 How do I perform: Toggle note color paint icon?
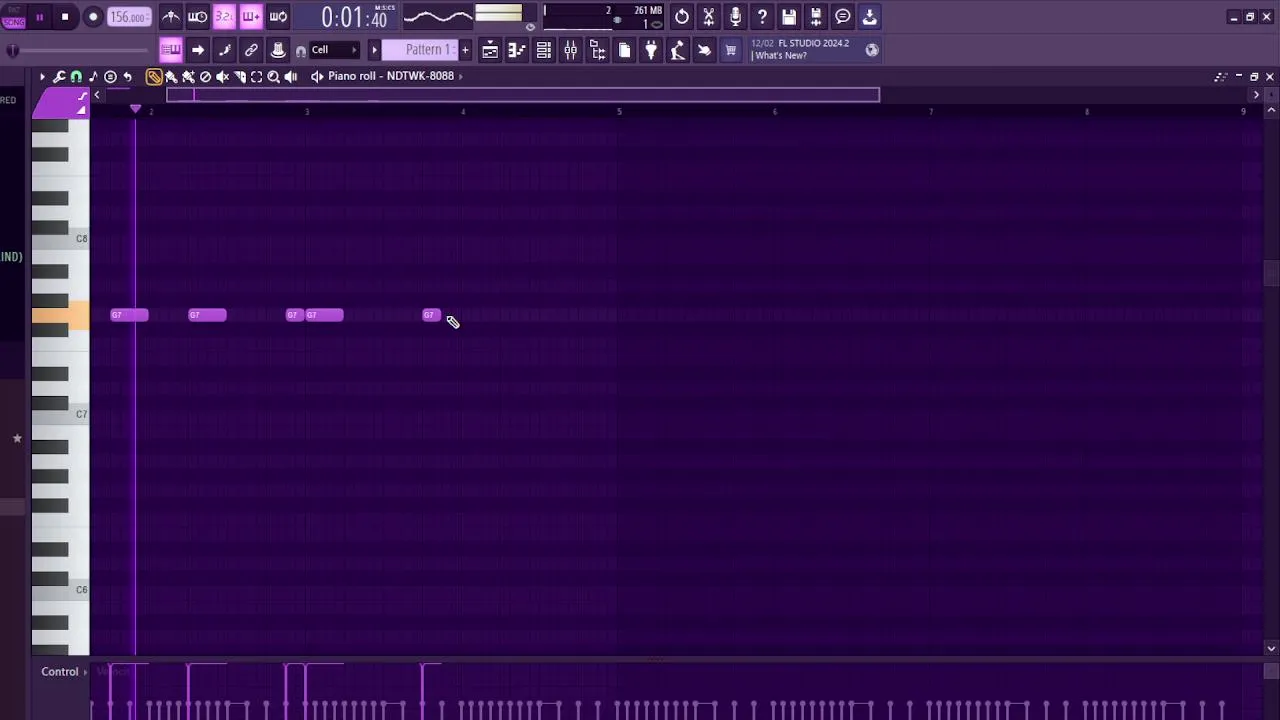click(x=225, y=50)
